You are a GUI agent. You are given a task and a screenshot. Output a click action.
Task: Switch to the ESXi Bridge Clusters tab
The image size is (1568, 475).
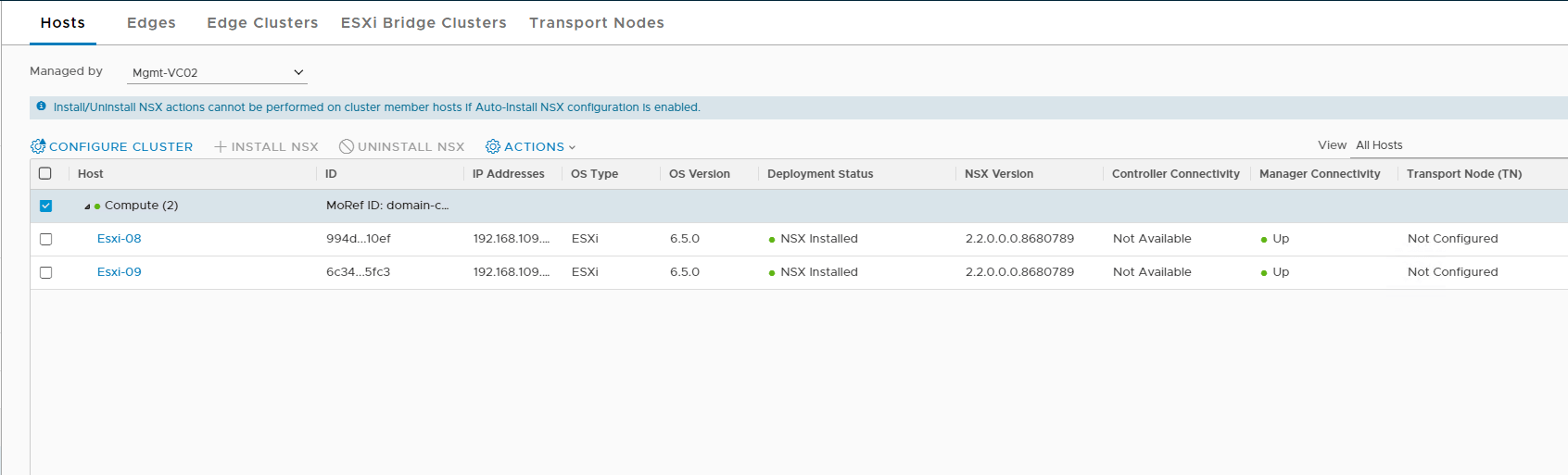pos(424,23)
